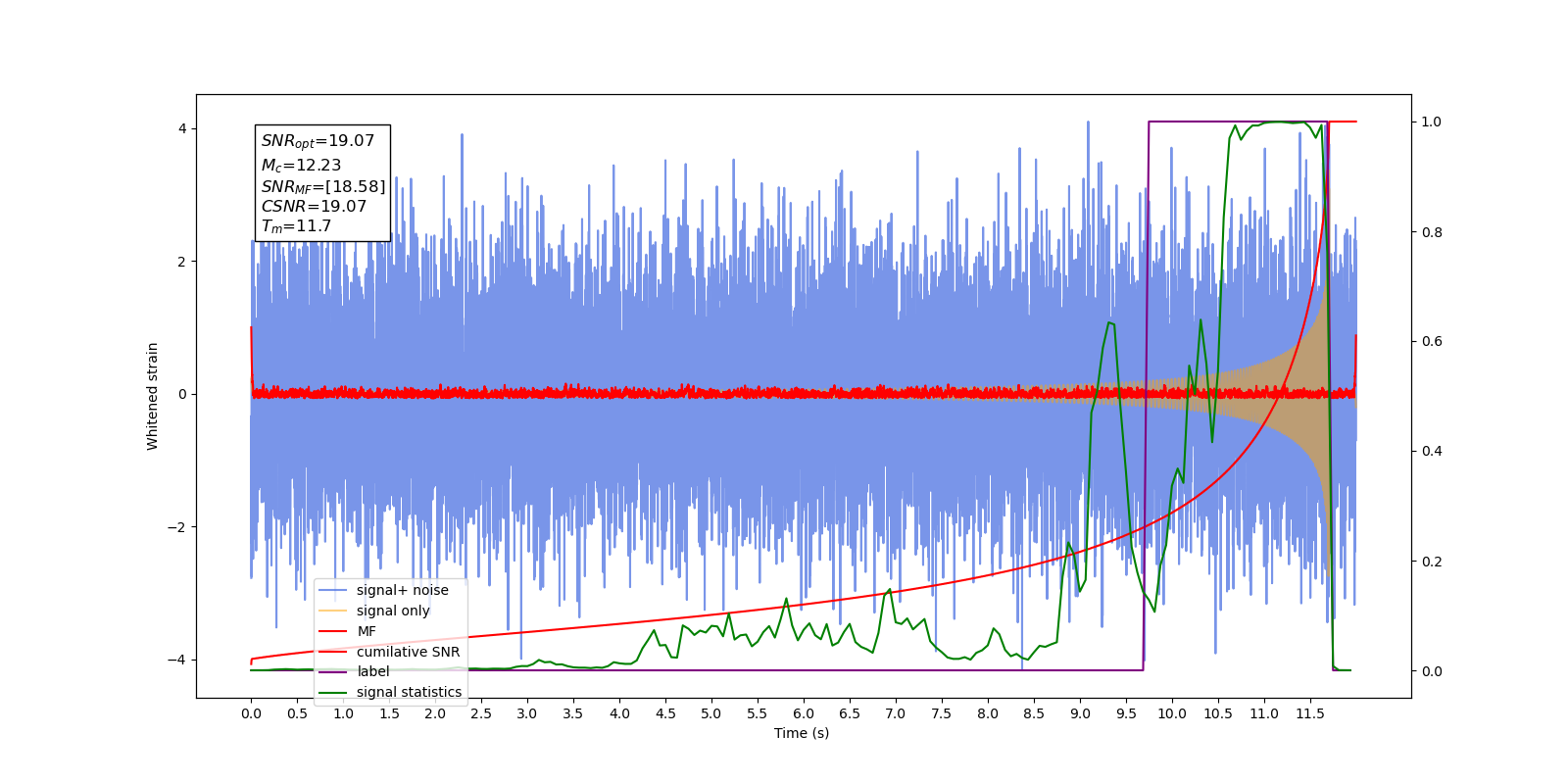Click right y-axis tick label 0.4
Screen dimensions: 1568x784
[x=1432, y=452]
